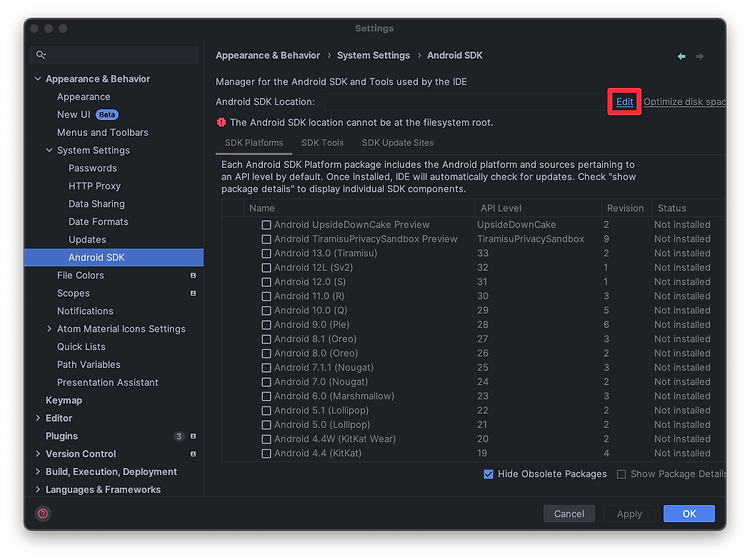This screenshot has width=750, height=560.
Task: Collapse the Appearance & Behavior tree node
Action: tap(38, 79)
